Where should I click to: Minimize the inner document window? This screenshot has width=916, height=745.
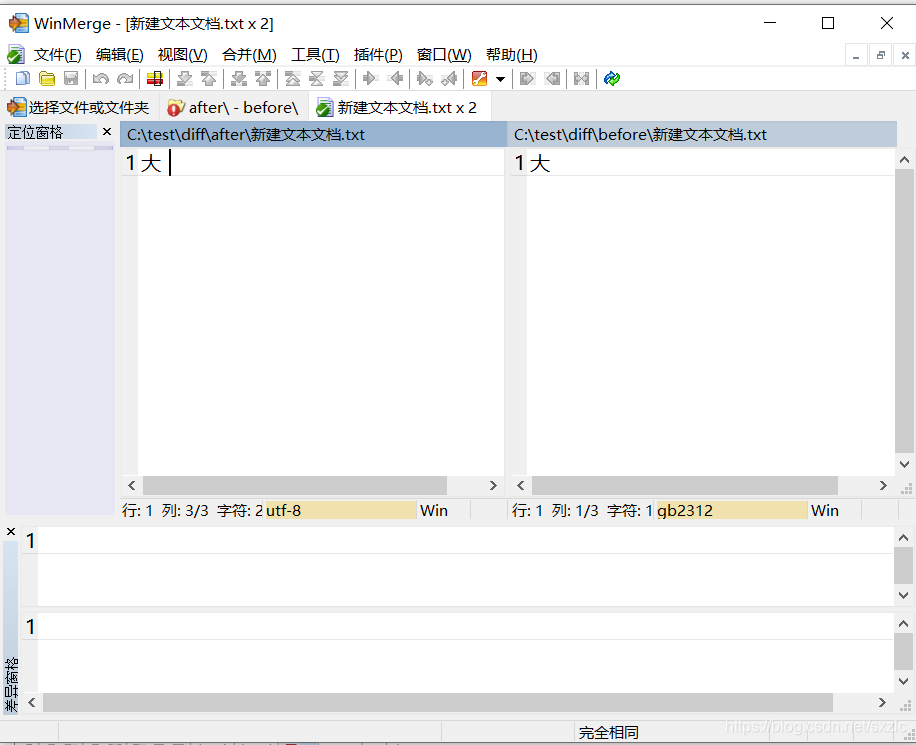pyautogui.click(x=856, y=56)
